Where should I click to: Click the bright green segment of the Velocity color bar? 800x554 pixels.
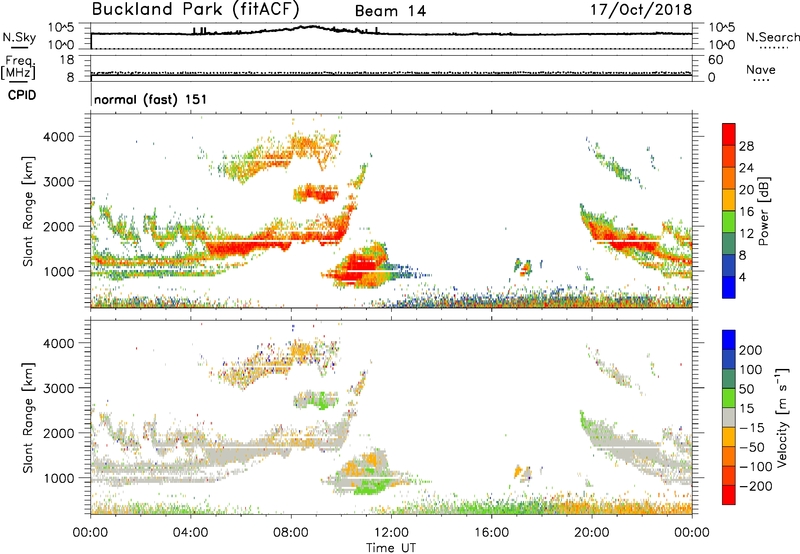tap(729, 398)
